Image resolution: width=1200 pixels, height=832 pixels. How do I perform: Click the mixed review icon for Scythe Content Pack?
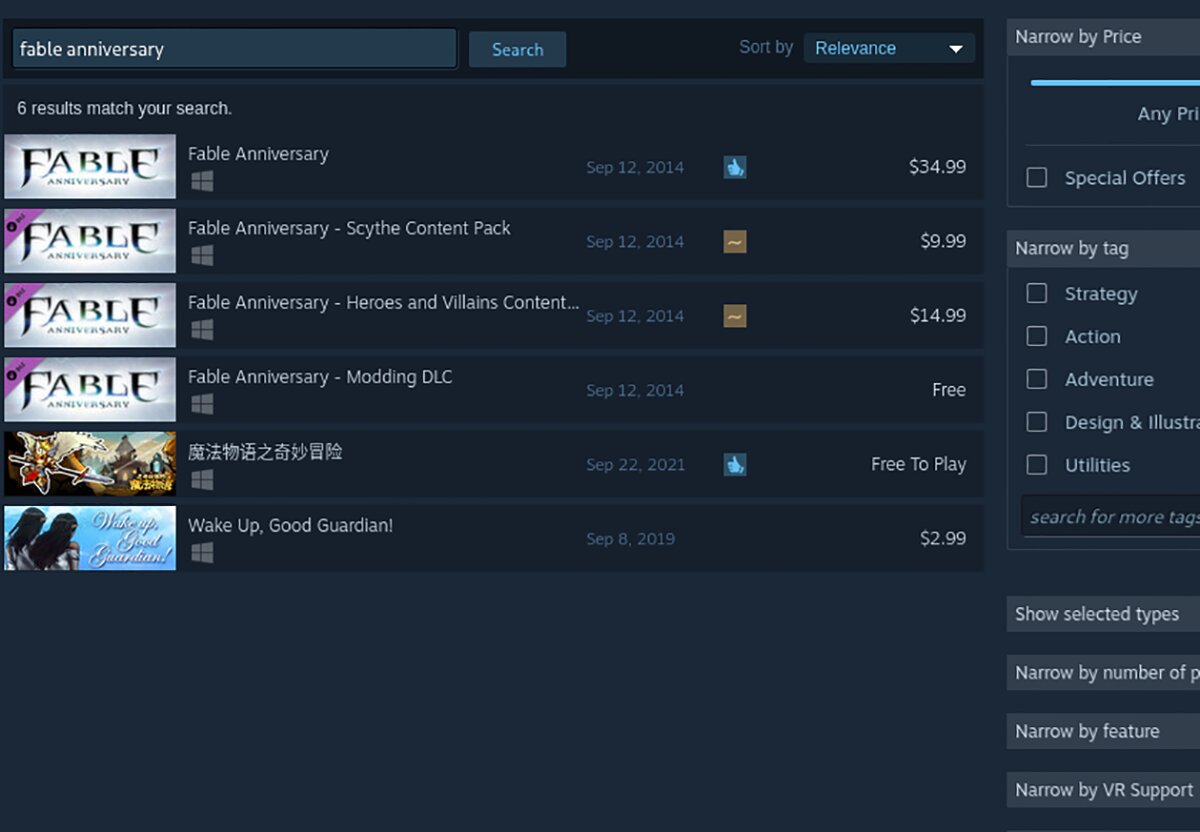pyautogui.click(x=735, y=241)
